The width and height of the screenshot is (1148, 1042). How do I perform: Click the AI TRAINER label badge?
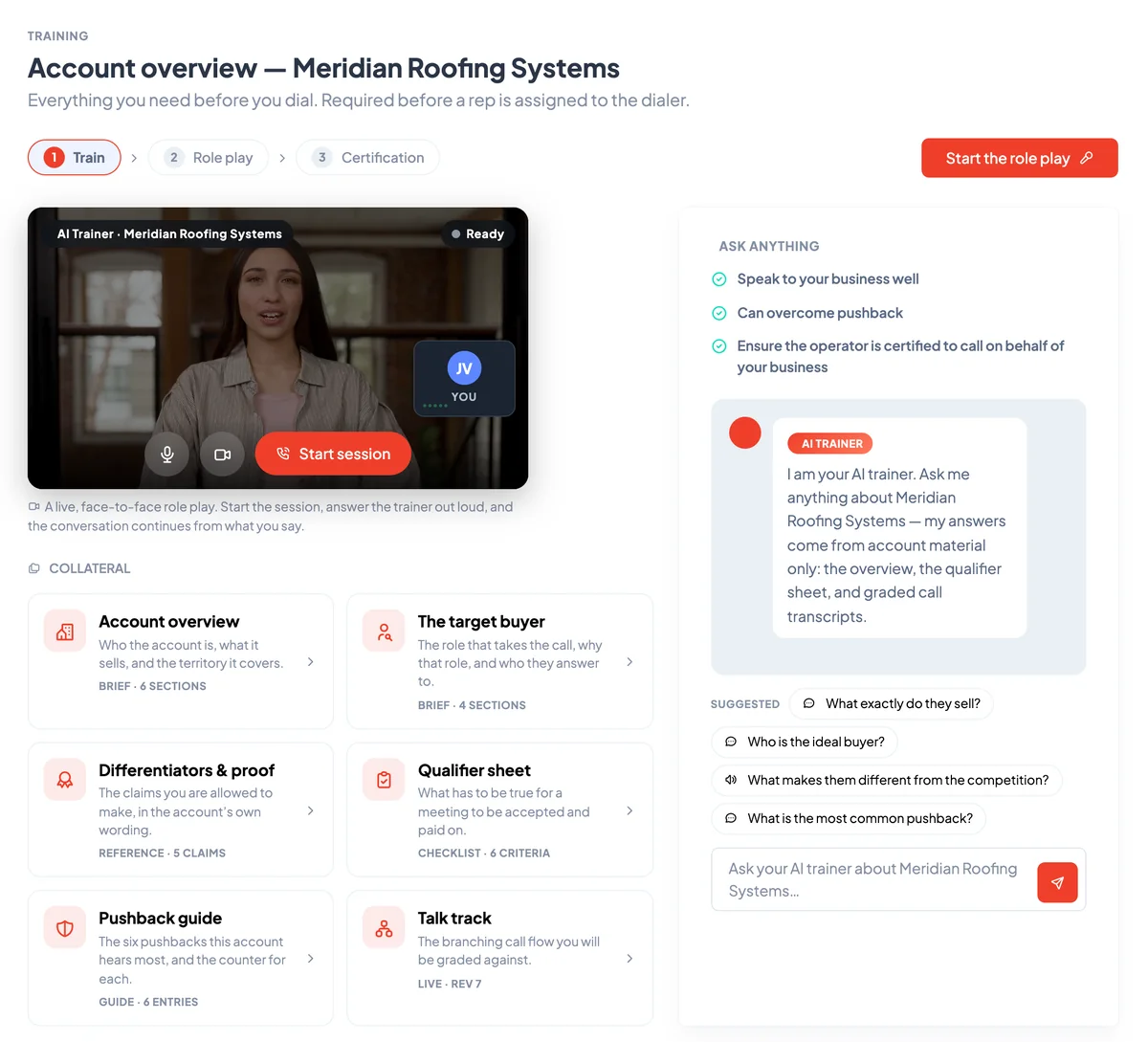(x=830, y=444)
